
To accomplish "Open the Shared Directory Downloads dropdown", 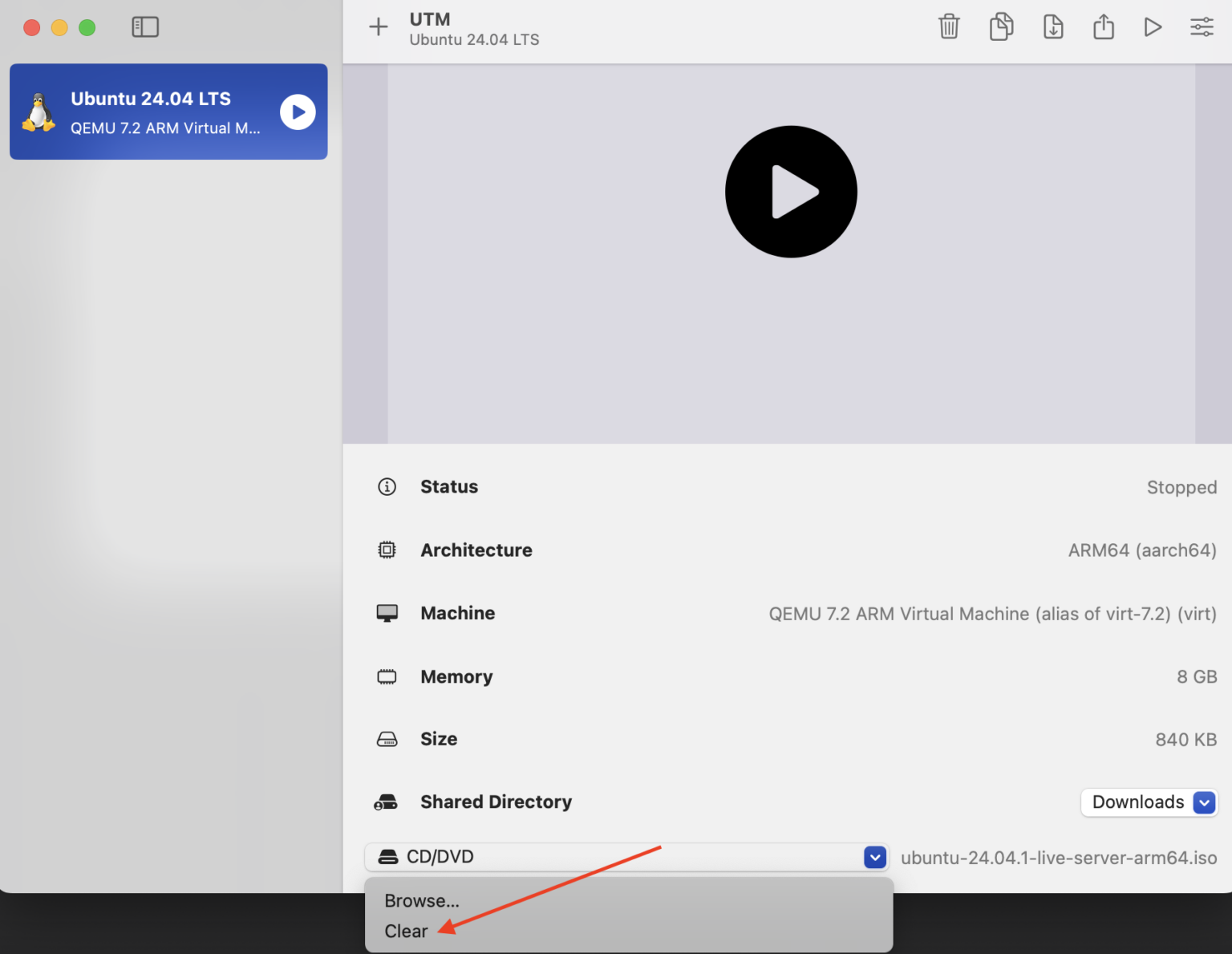I will (x=1149, y=802).
